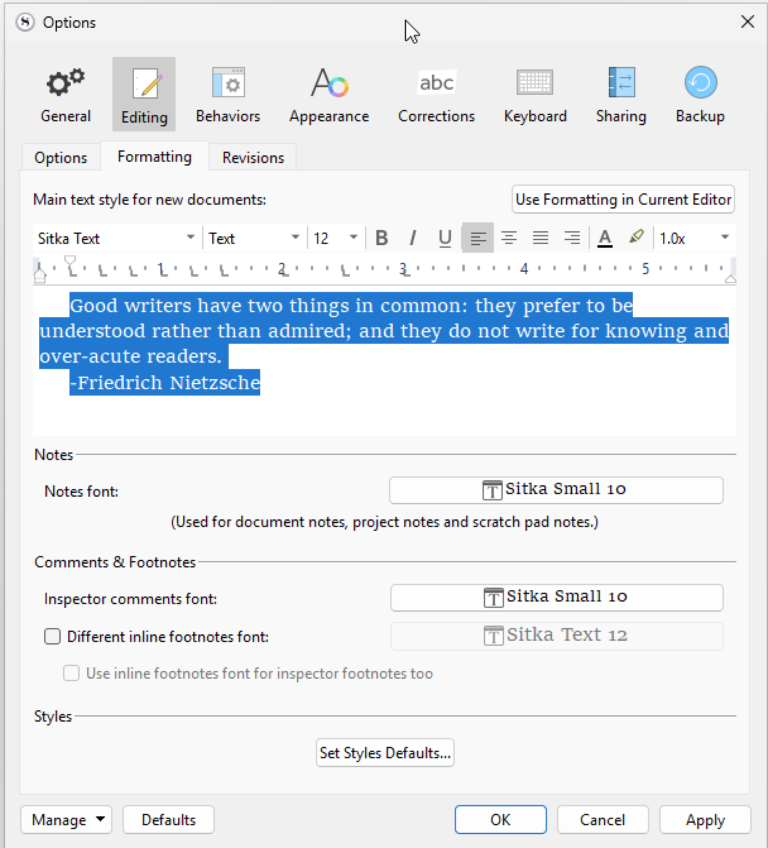Screen dimensions: 768x848
Task: Click the first-line indent marker on ruler
Action: point(70,261)
